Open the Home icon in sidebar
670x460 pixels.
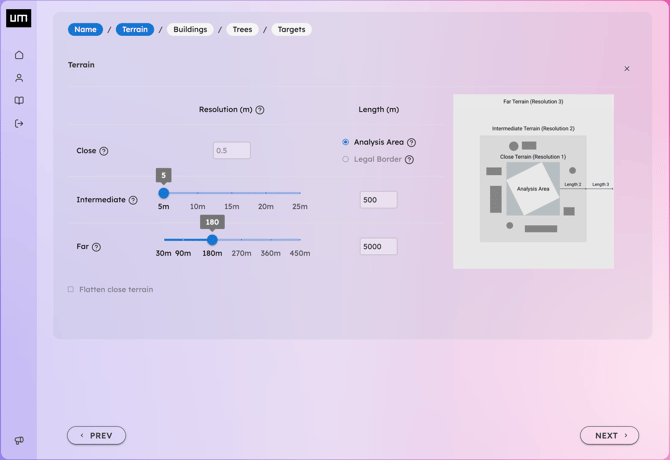(x=19, y=55)
